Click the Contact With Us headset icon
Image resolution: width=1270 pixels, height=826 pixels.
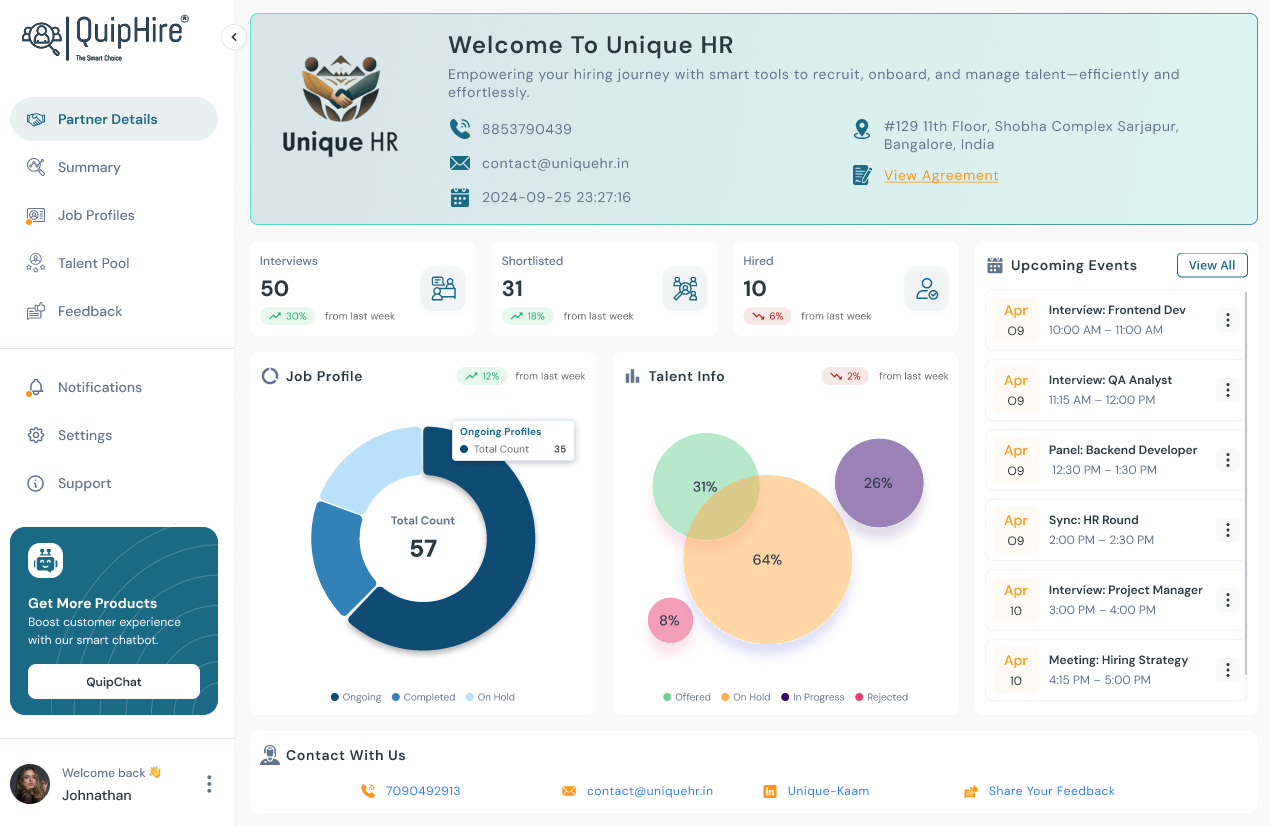[x=270, y=755]
